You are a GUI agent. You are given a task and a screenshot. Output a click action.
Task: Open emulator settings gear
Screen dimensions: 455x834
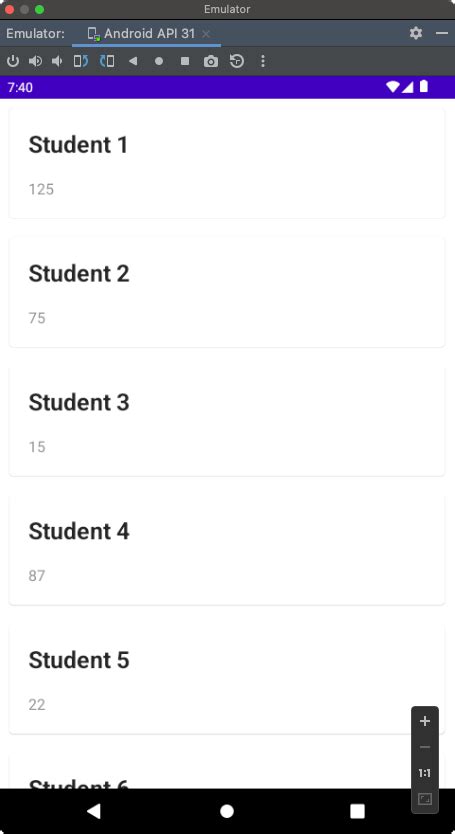pos(416,33)
